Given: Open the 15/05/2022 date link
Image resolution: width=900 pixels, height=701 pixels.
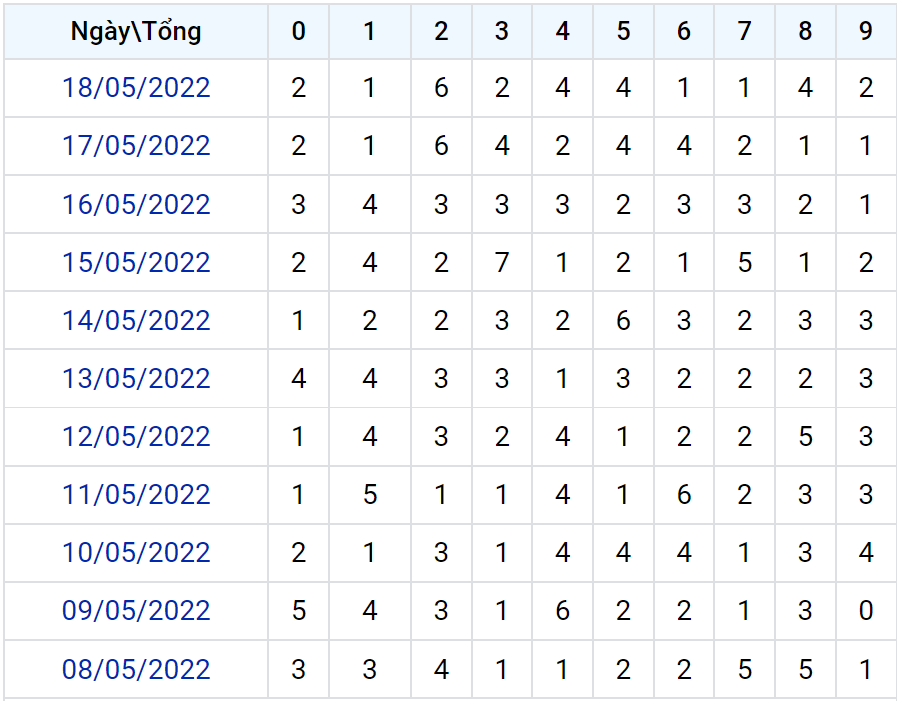Looking at the screenshot, I should pos(136,262).
